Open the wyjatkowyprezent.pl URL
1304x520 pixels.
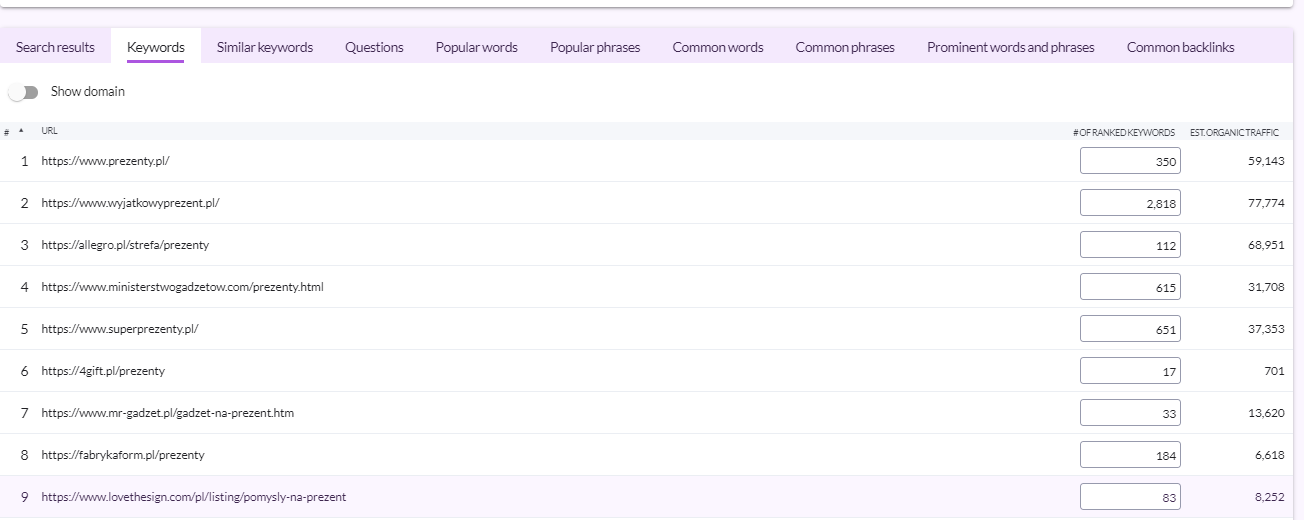pyautogui.click(x=130, y=203)
